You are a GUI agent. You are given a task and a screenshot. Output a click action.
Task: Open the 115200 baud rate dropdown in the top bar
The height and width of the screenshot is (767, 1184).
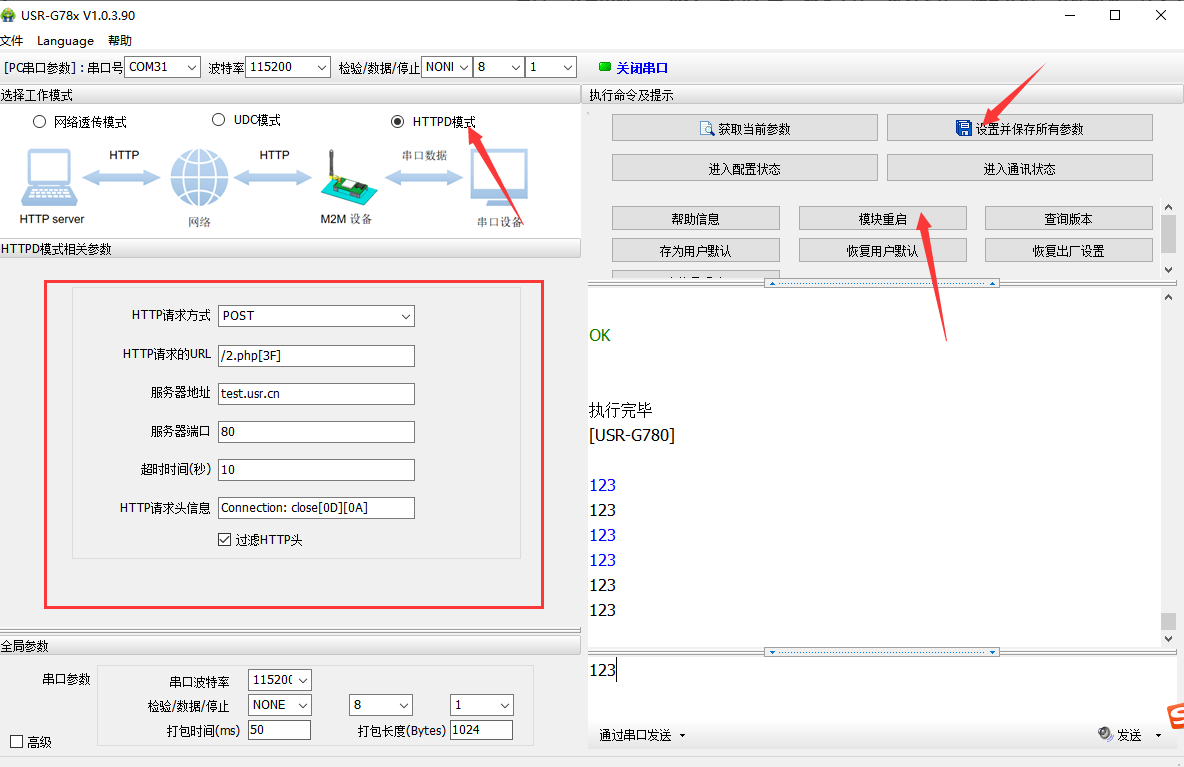click(x=287, y=67)
